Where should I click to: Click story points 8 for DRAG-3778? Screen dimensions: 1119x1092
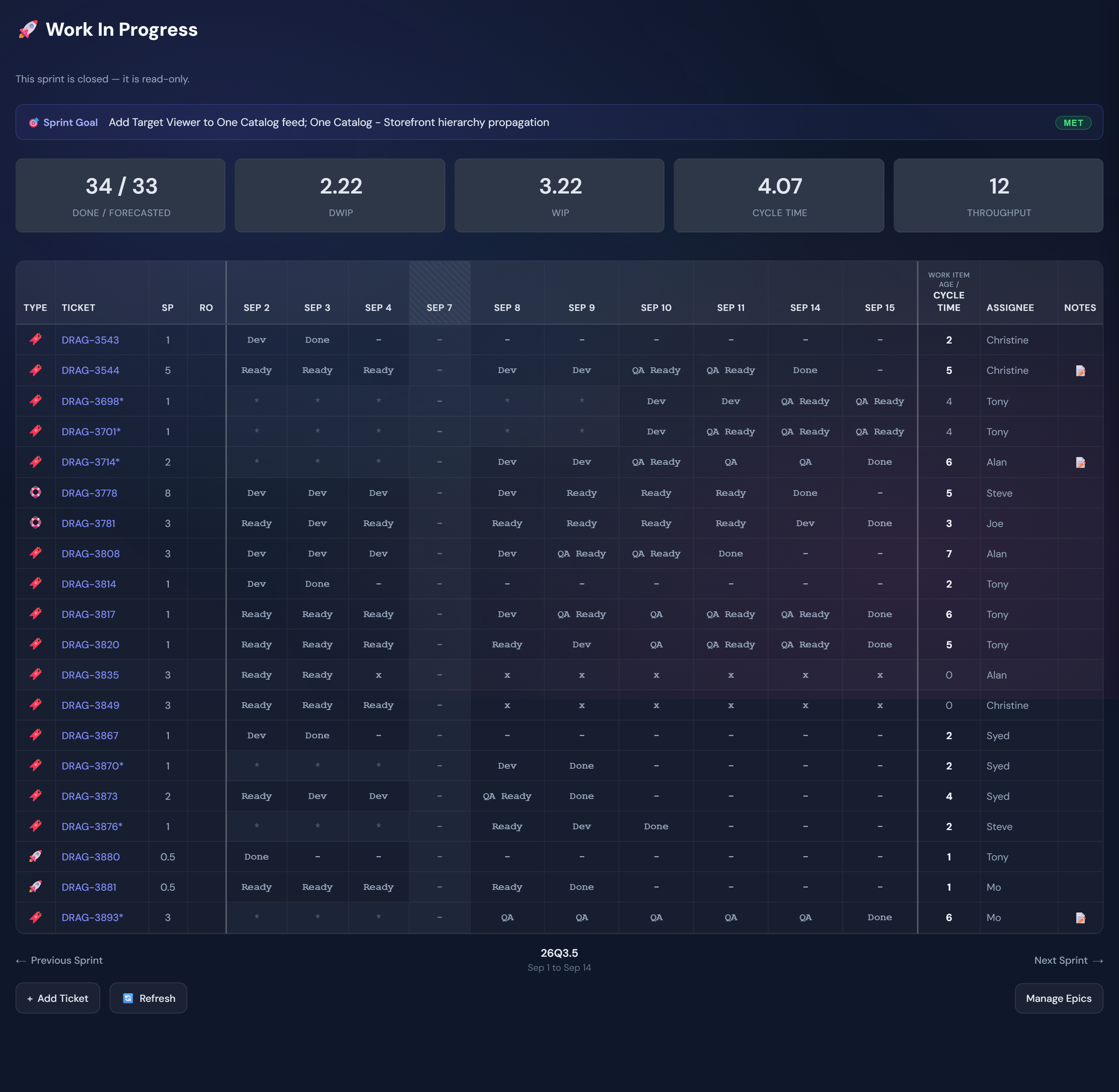(167, 493)
